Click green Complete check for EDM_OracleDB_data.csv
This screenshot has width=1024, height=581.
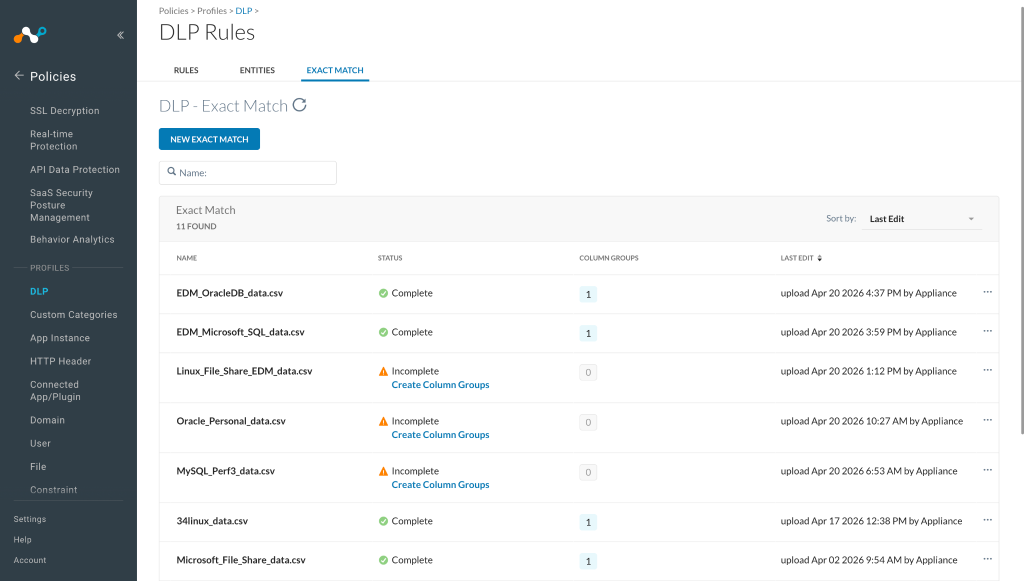point(383,293)
